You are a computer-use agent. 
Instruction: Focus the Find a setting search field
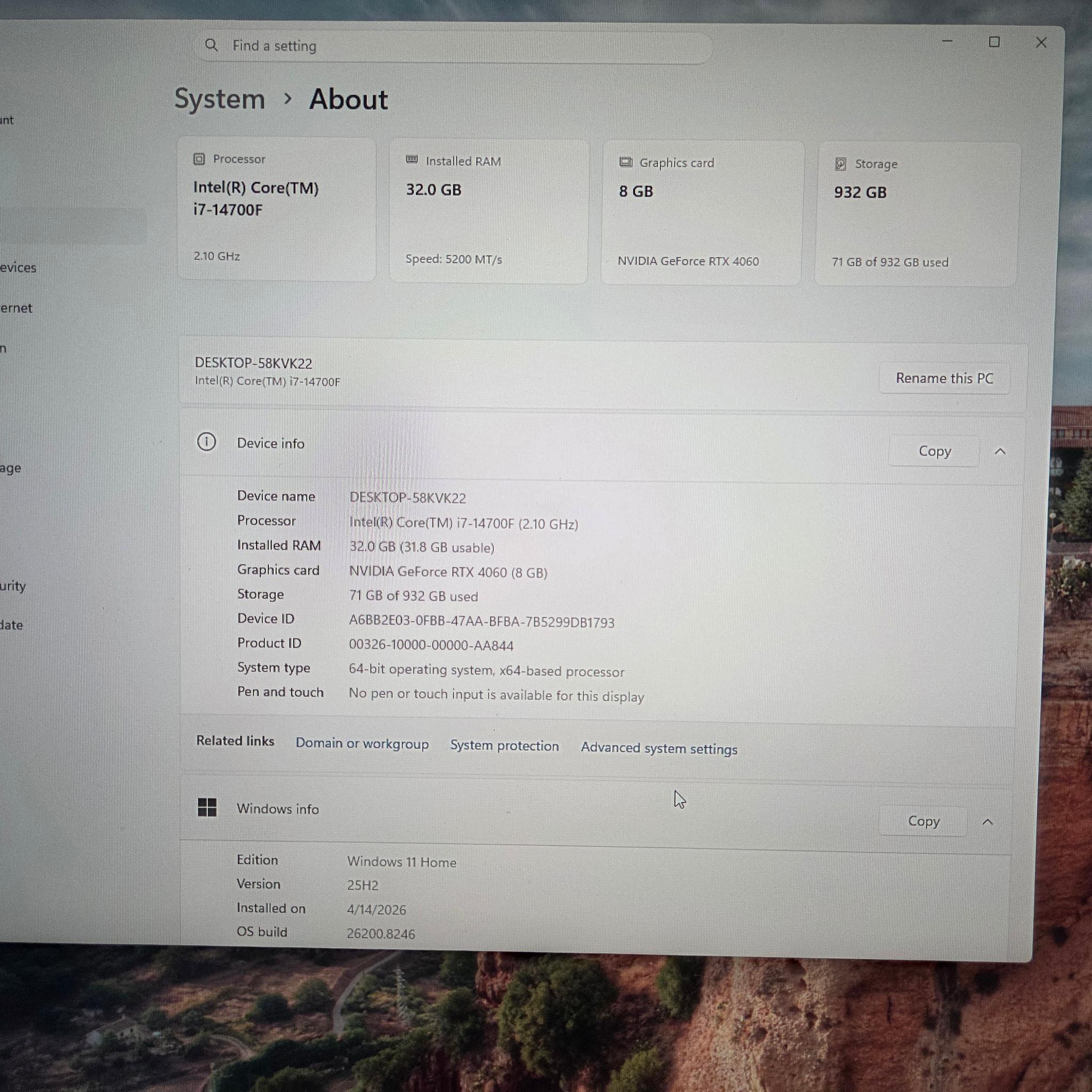tap(454, 46)
